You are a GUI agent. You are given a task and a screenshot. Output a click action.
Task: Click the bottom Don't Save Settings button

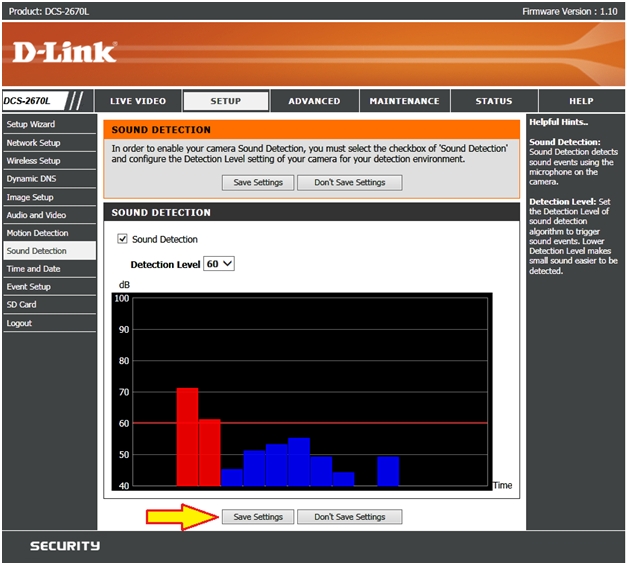(x=349, y=517)
